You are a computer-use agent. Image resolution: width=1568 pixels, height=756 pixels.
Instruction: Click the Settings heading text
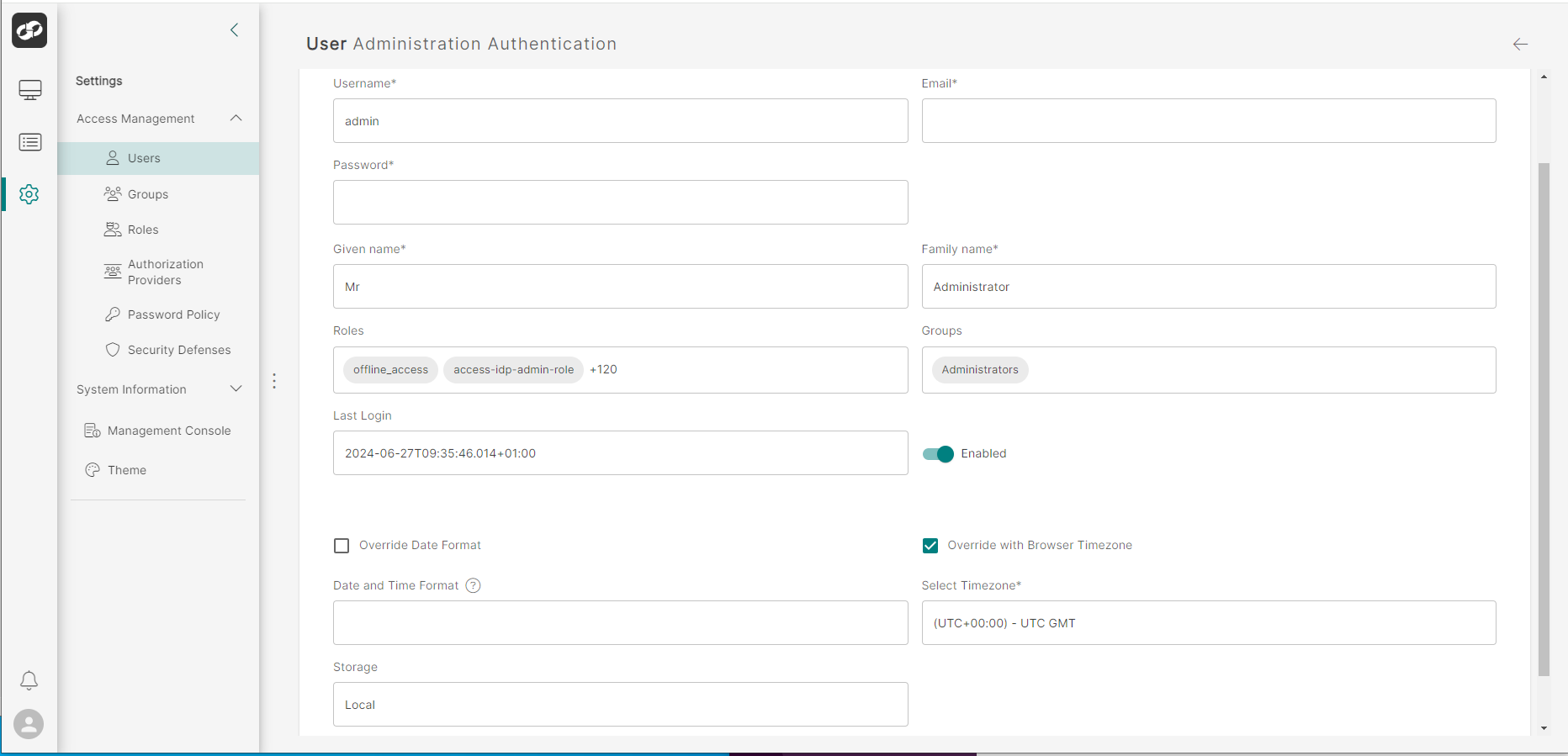(x=99, y=81)
